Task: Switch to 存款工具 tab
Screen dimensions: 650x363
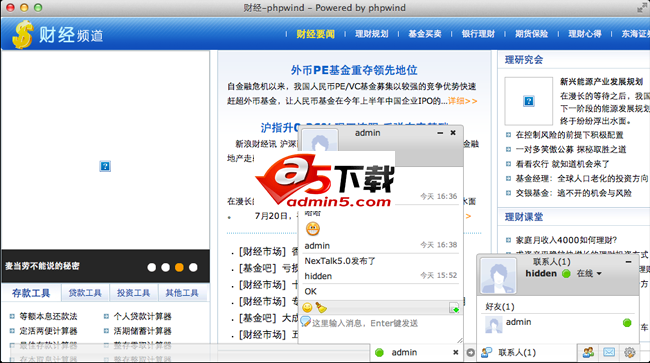Action: pyautogui.click(x=31, y=293)
